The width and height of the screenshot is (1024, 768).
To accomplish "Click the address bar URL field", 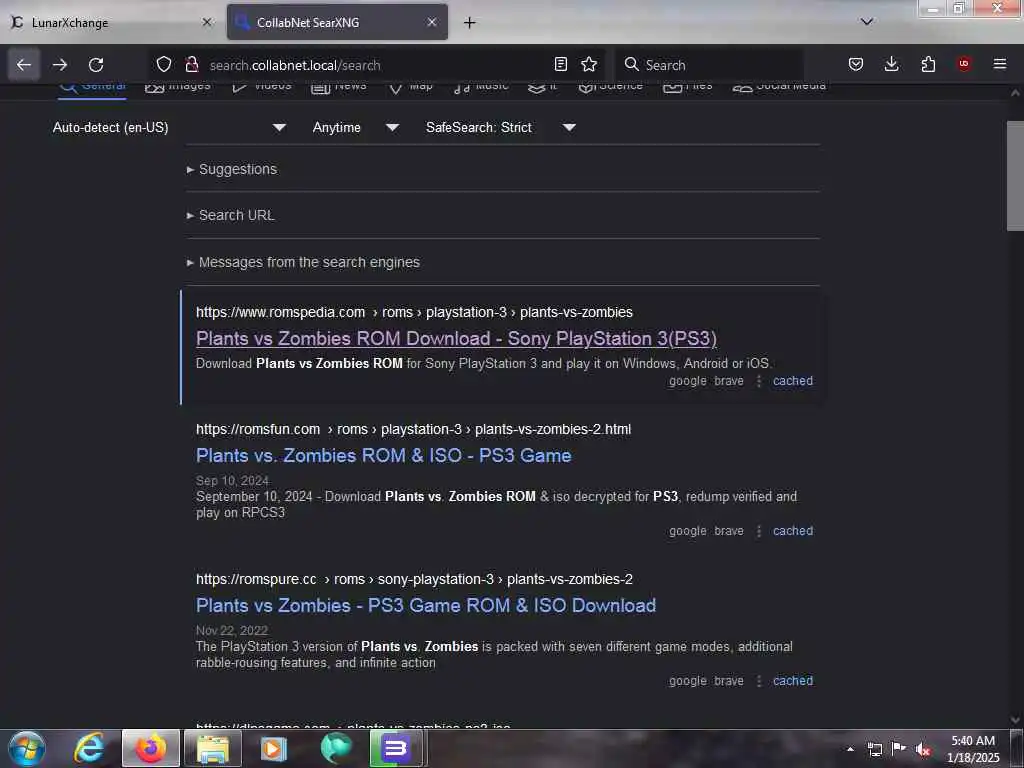I will [x=376, y=65].
